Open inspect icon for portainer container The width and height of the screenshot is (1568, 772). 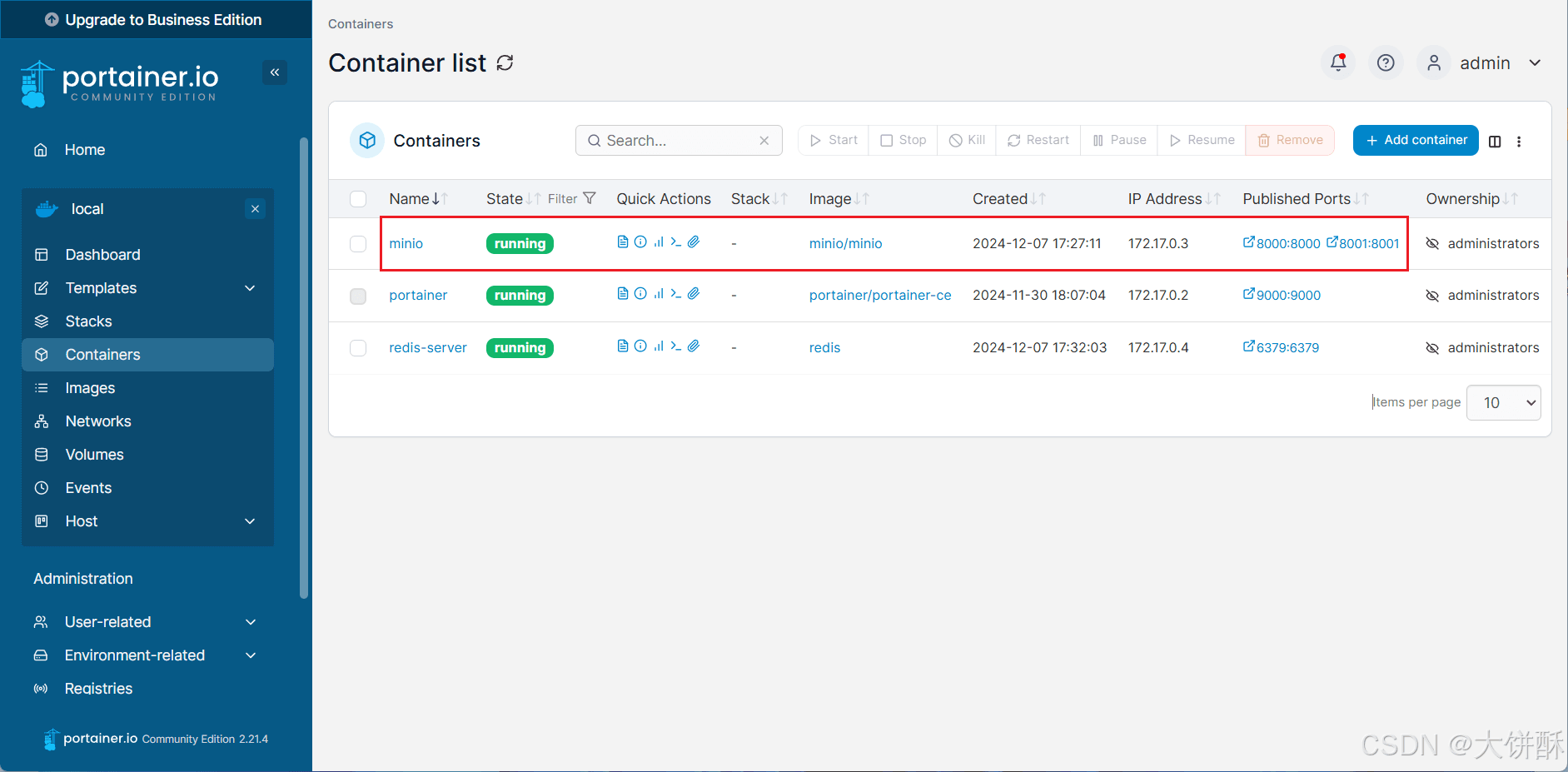pyautogui.click(x=640, y=294)
